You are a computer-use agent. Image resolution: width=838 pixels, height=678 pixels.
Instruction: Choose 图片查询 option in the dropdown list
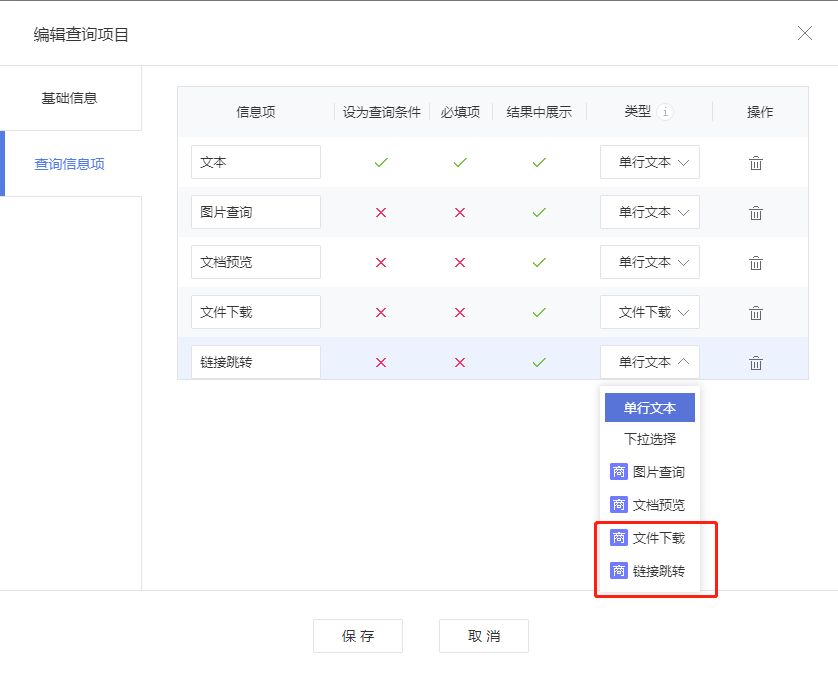(650, 472)
